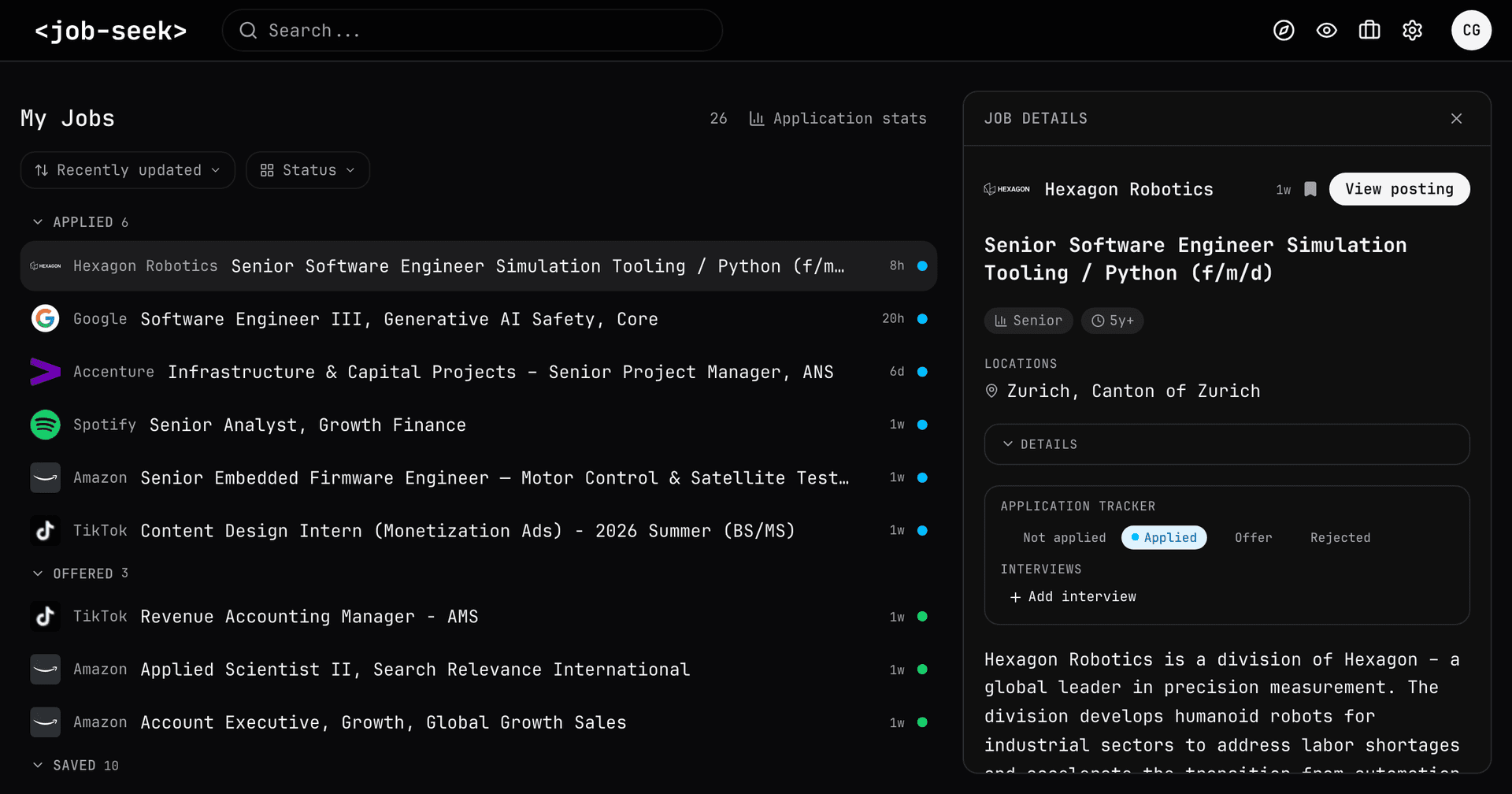
Task: Click the location pin icon by Zurich
Action: [992, 391]
